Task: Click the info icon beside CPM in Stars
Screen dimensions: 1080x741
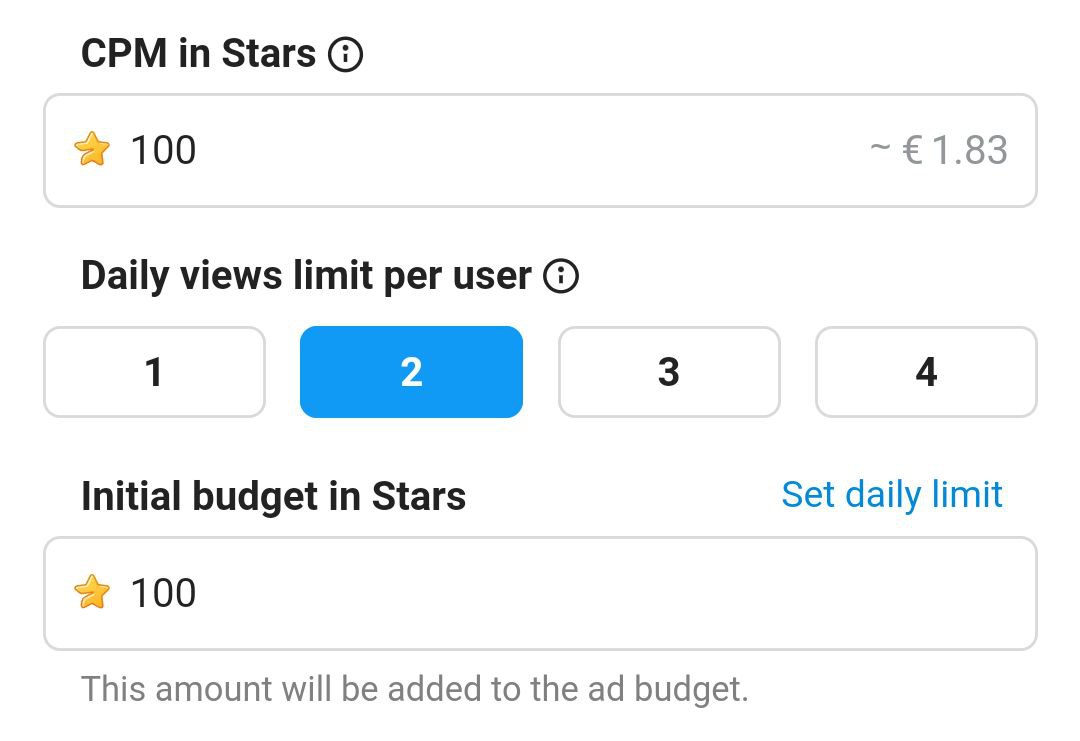Action: (x=345, y=55)
